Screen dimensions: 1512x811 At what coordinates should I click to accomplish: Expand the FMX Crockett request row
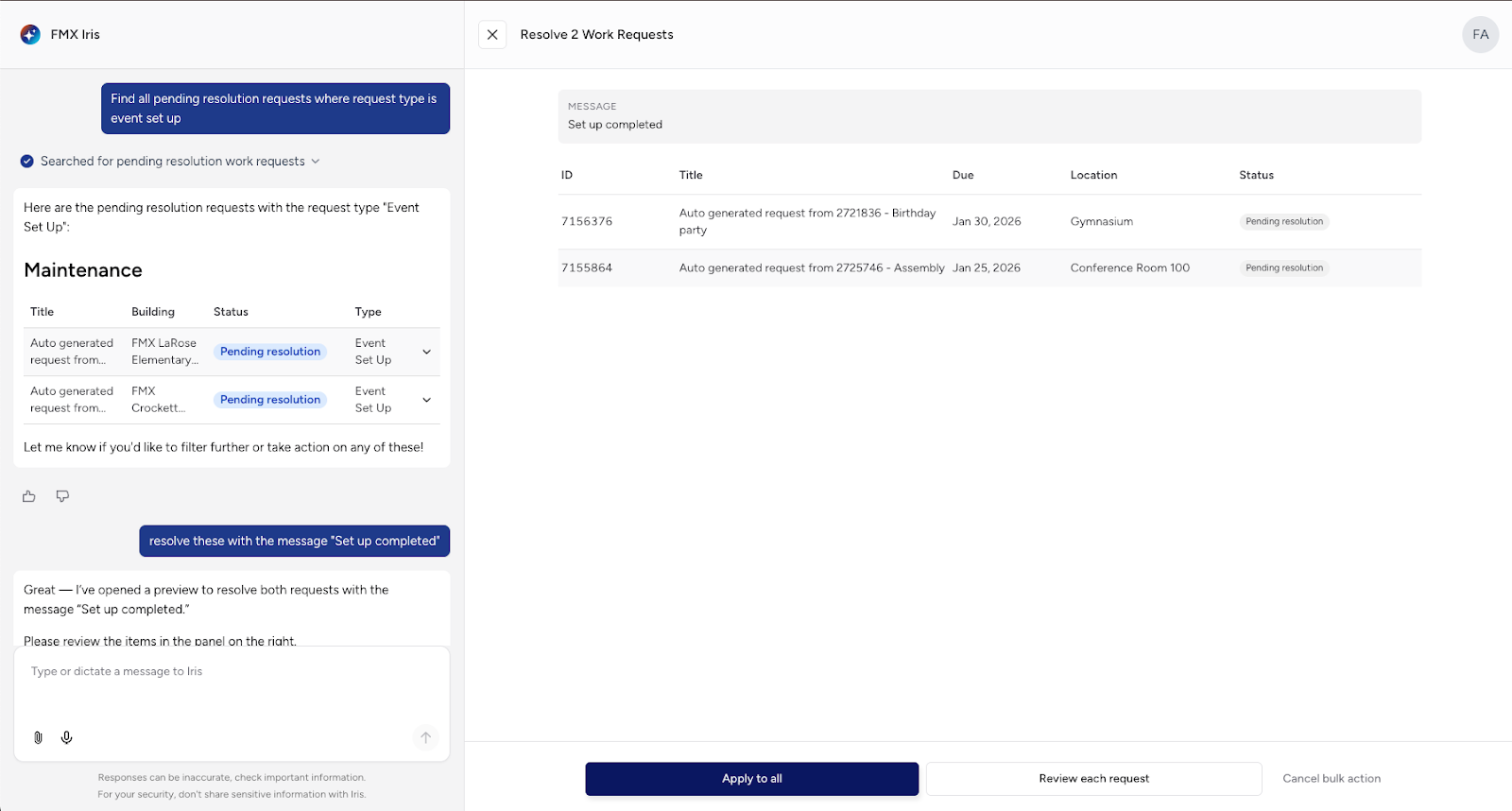[x=426, y=400]
